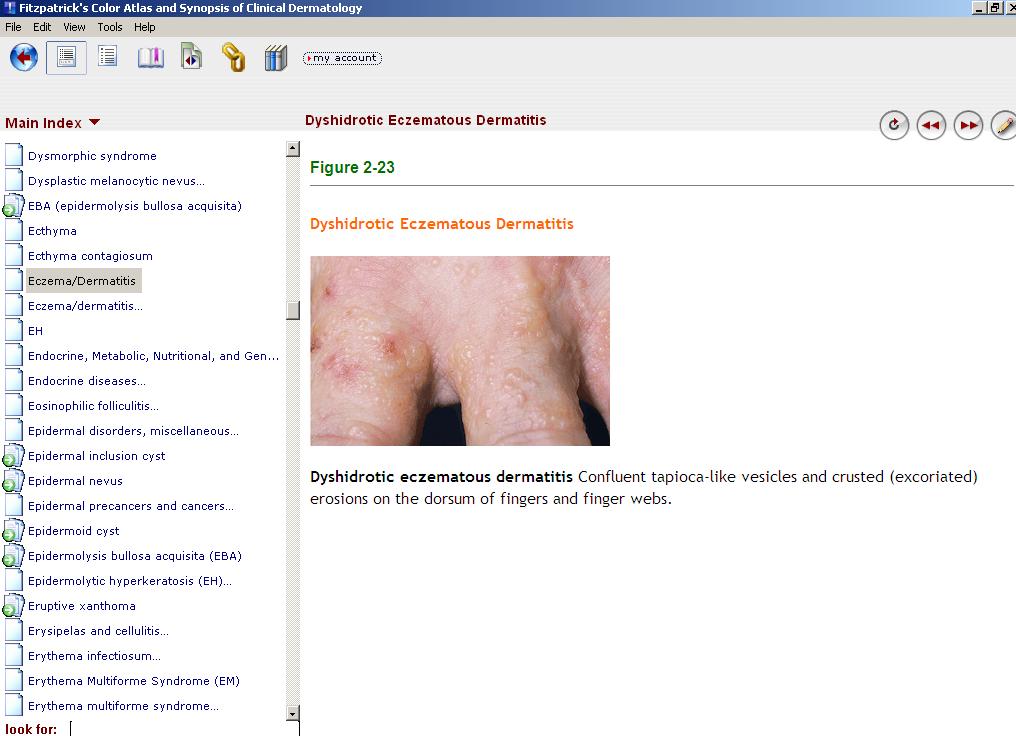Click the gold chain links icon
This screenshot has height=736, width=1016.
[233, 58]
